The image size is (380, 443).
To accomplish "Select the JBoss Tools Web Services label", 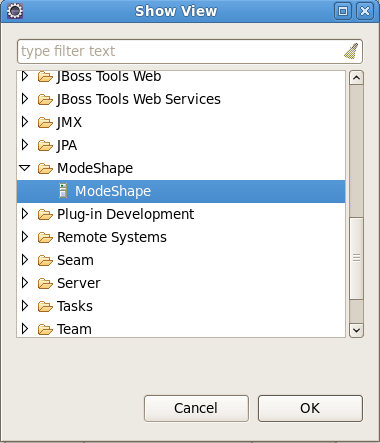I will click(139, 99).
